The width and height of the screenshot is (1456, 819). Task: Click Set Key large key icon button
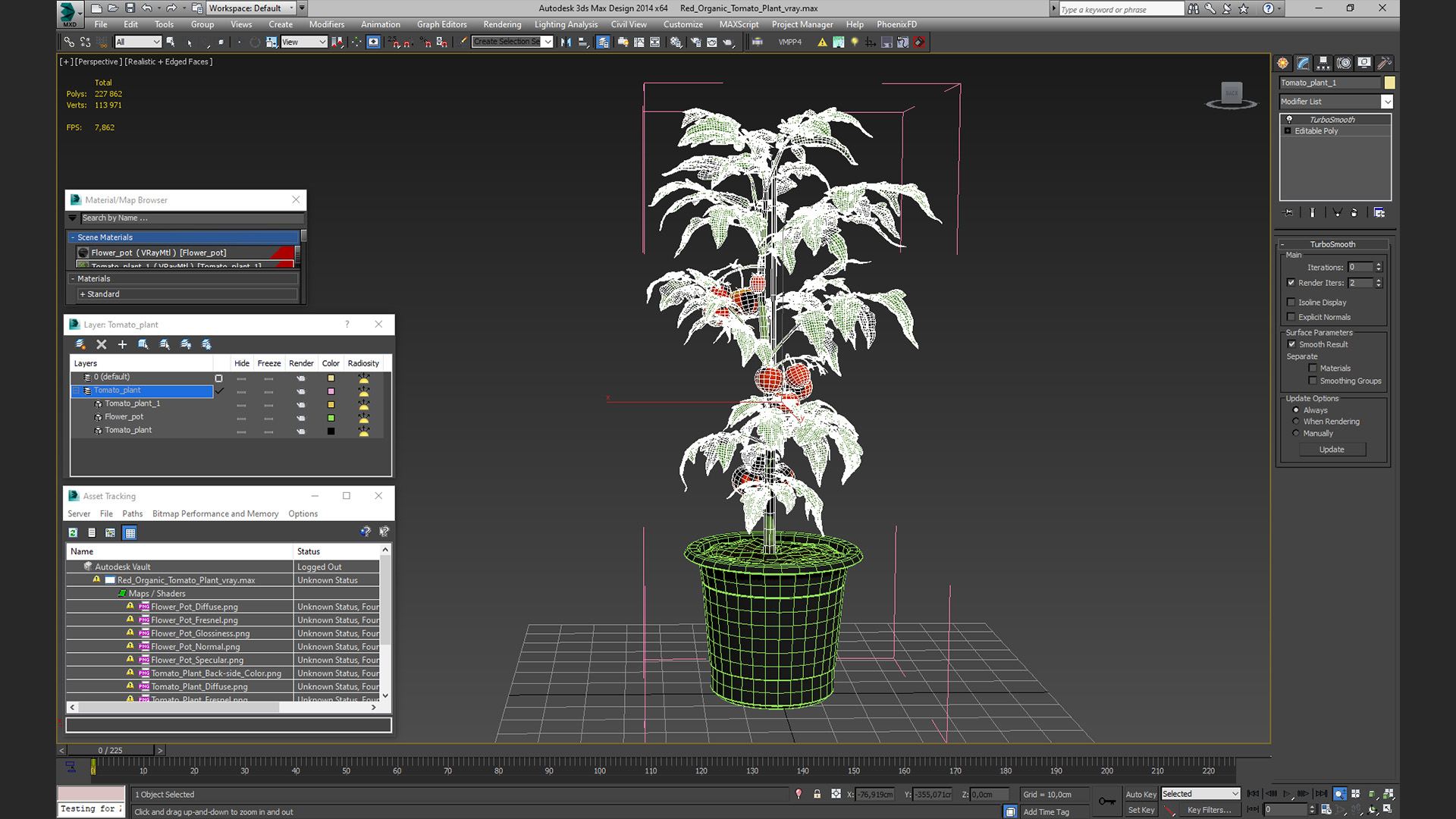pyautogui.click(x=1107, y=802)
